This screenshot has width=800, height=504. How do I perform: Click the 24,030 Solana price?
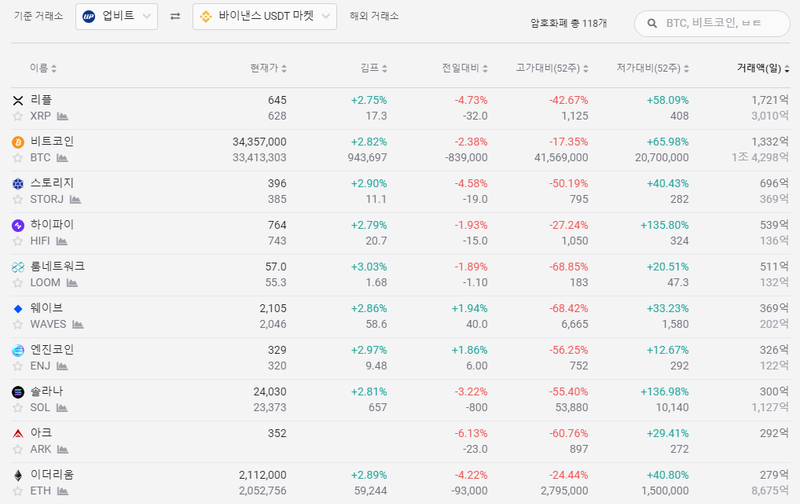(x=270, y=392)
